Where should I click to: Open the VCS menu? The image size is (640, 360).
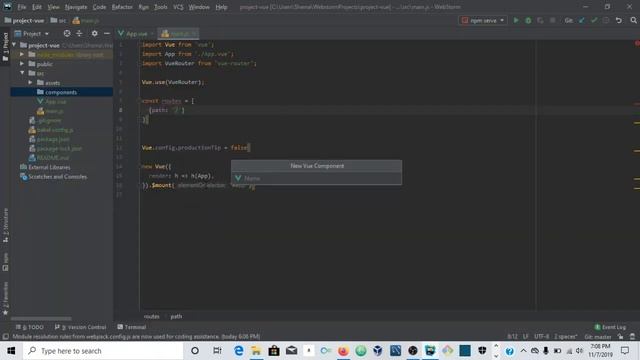[x=178, y=7]
